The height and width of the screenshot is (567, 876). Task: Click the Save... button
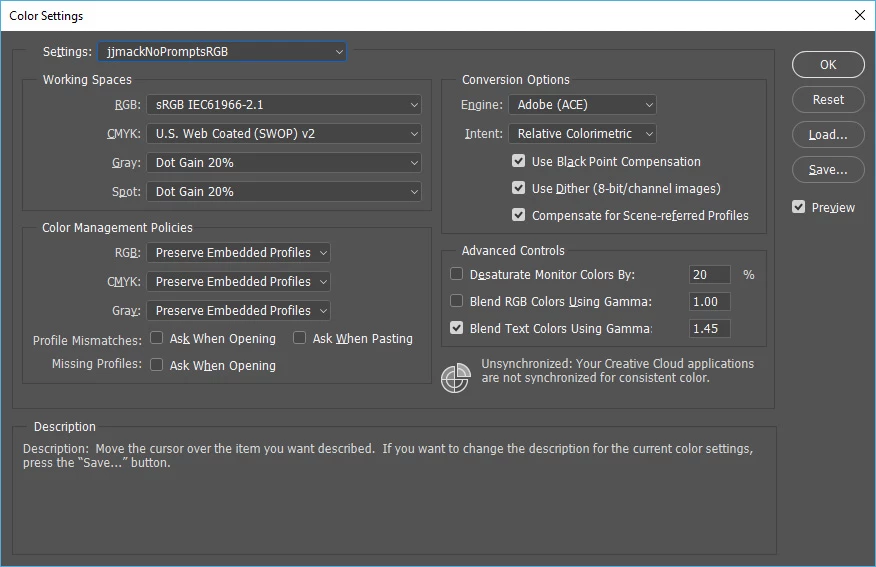click(x=828, y=169)
